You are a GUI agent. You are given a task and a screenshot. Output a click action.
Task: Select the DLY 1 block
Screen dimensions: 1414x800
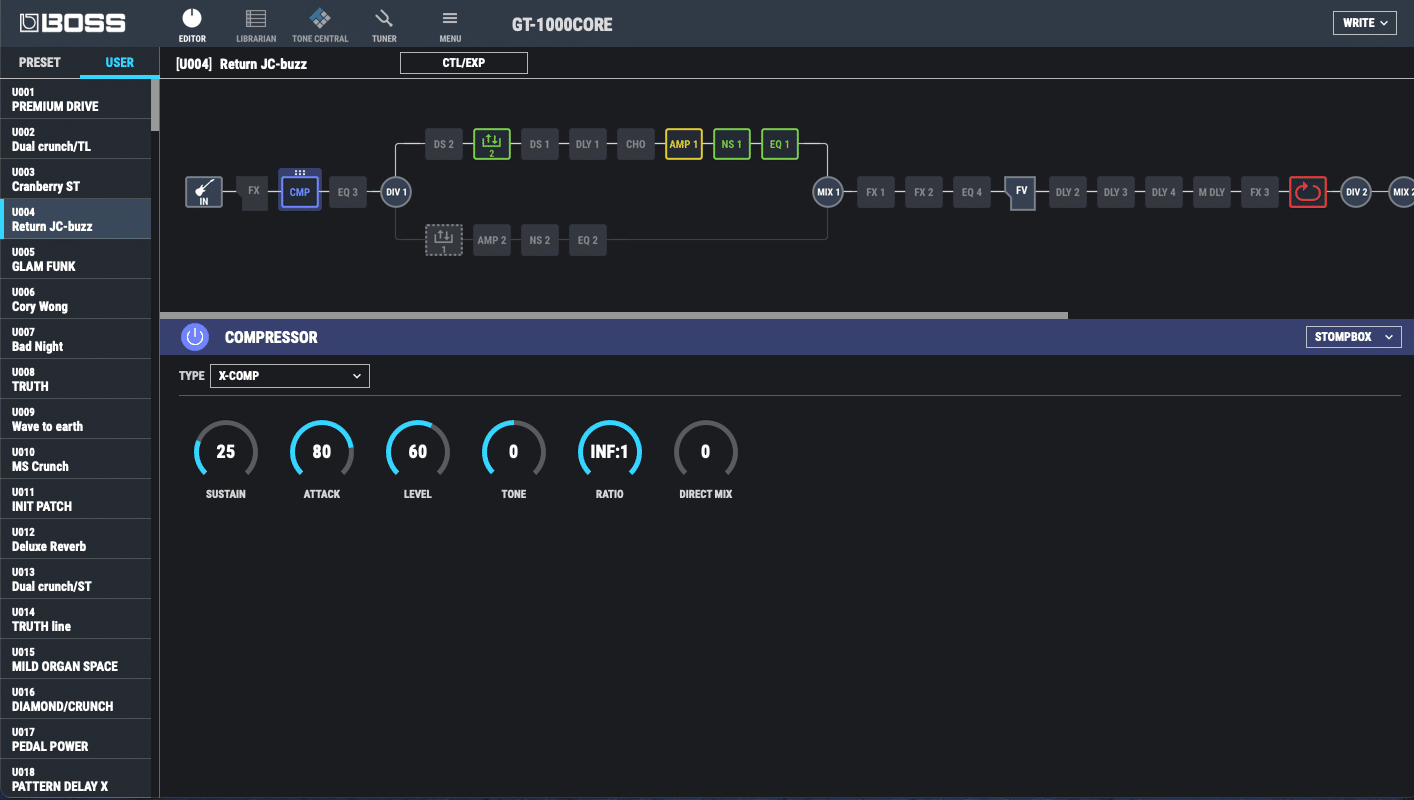pyautogui.click(x=588, y=144)
